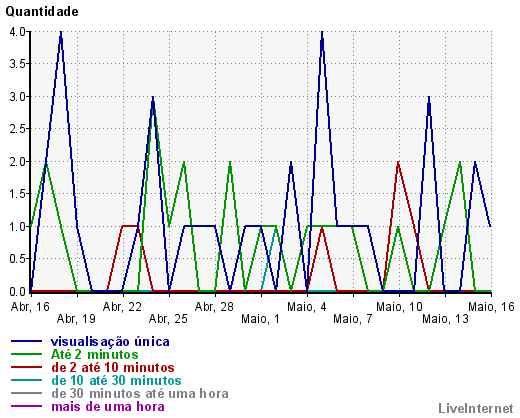Click the teal legend line swatch

pos(26,380)
